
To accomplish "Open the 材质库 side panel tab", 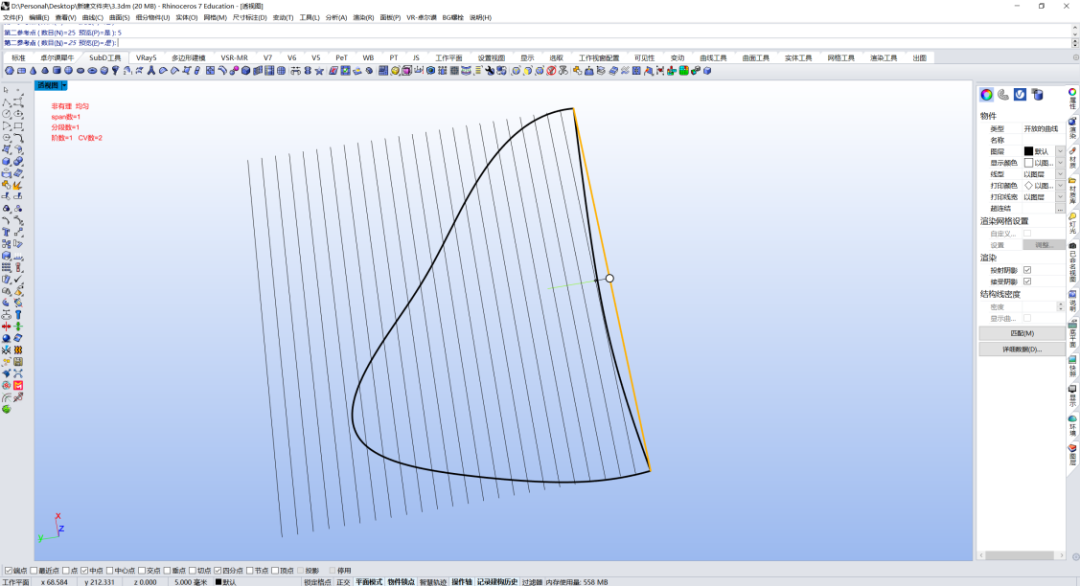I will click(1072, 191).
